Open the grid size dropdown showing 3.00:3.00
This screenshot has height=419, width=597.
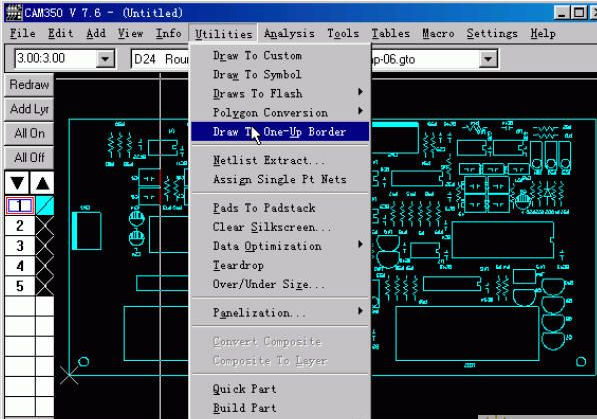pos(104,59)
